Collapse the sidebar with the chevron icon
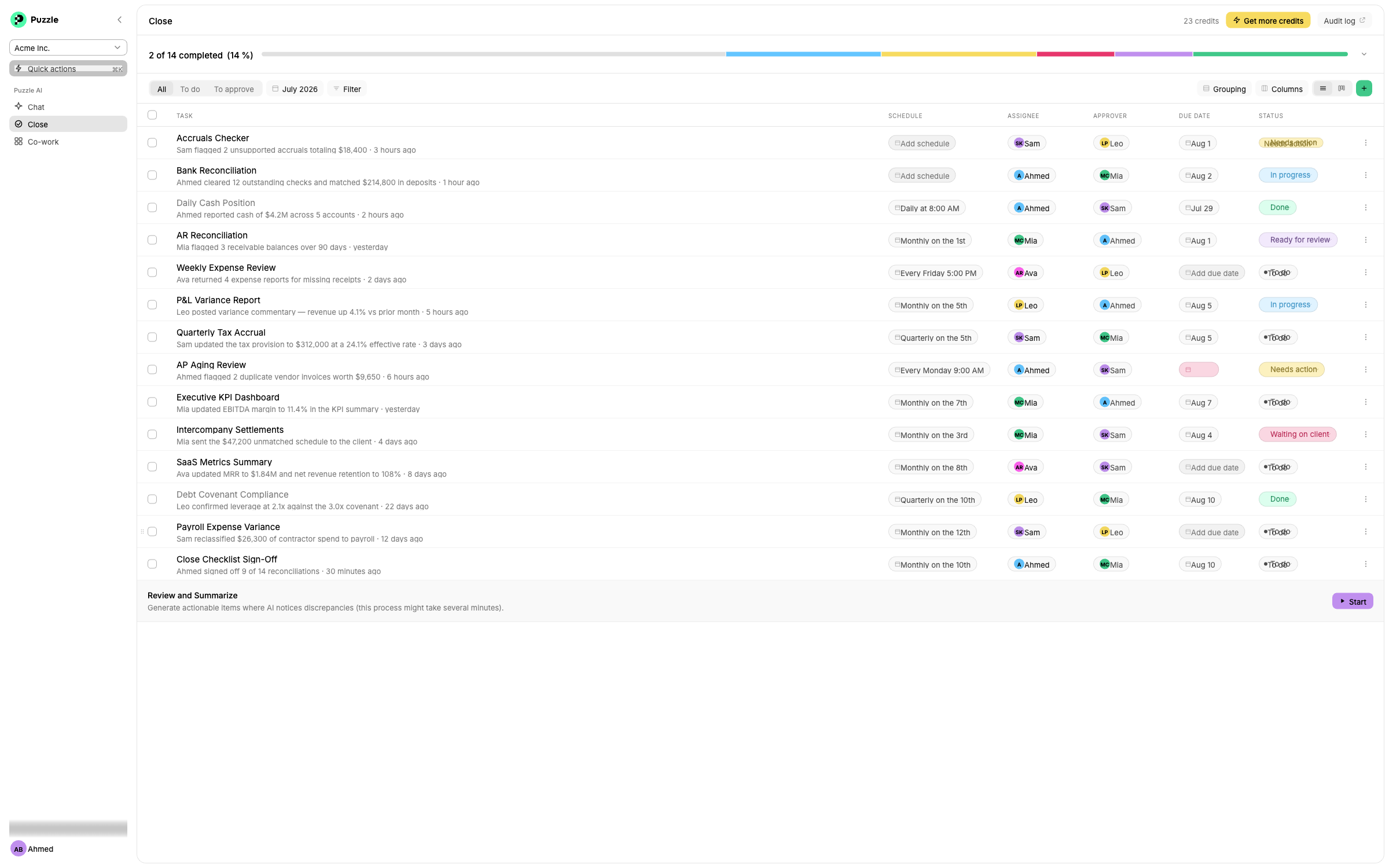This screenshot has width=1389, height=868. click(120, 20)
